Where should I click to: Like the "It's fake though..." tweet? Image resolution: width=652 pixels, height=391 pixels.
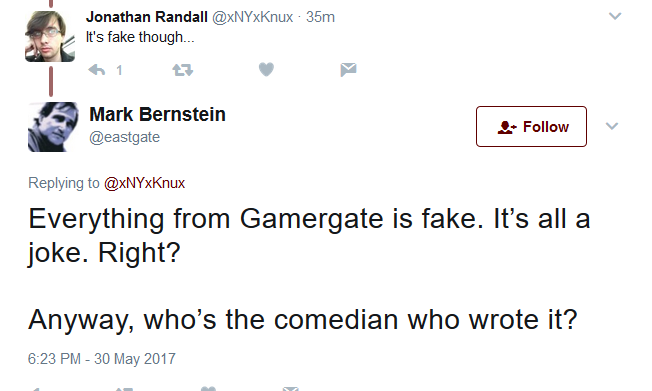click(266, 69)
